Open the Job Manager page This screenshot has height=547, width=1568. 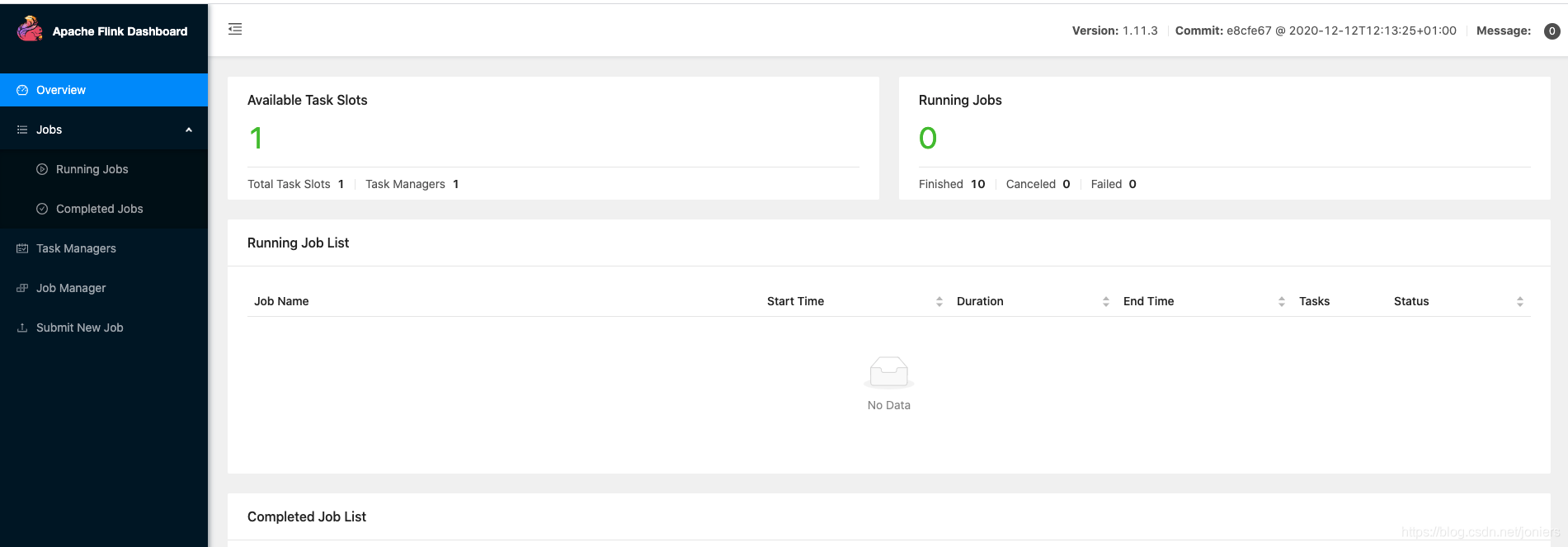[104, 288]
